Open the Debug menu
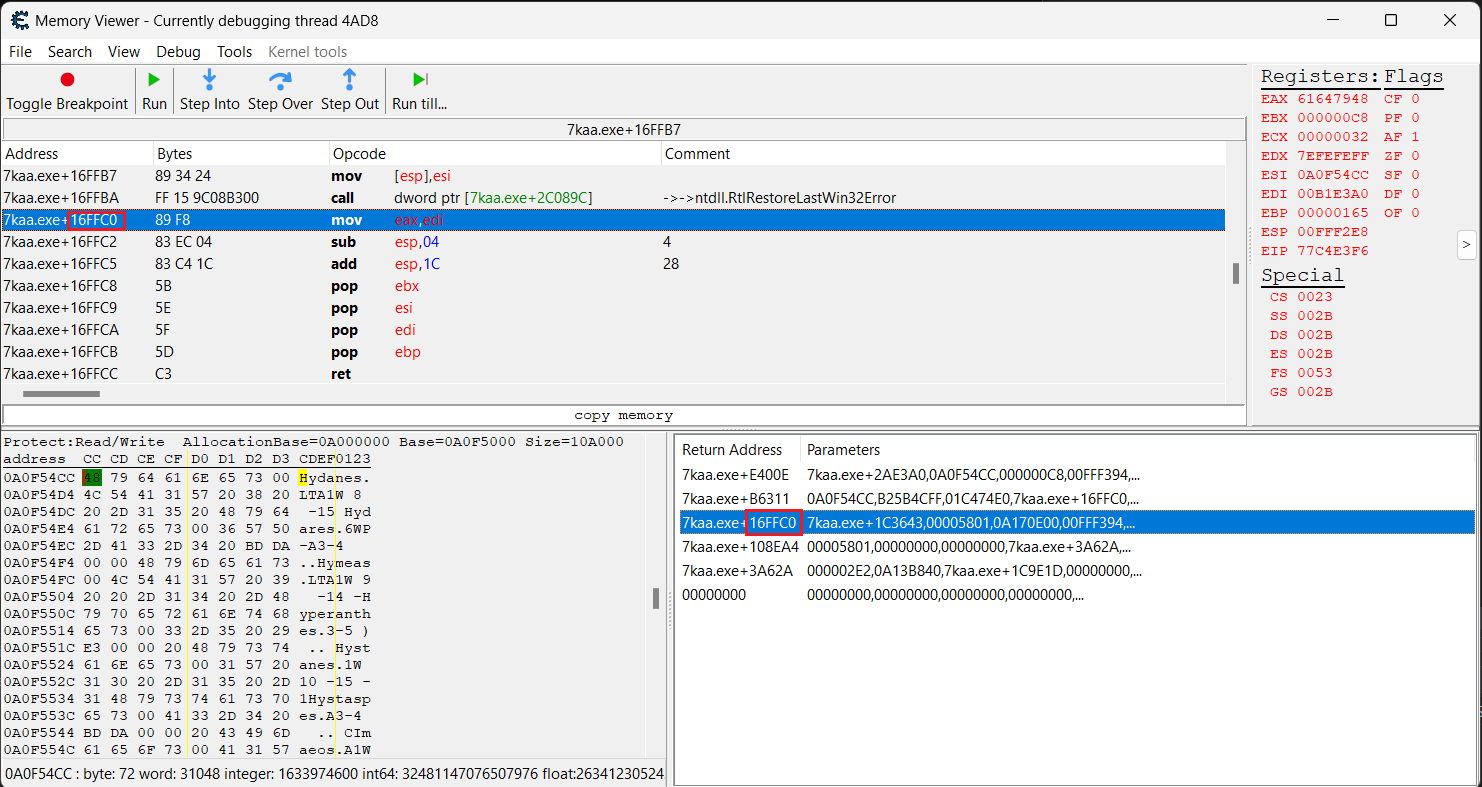This screenshot has width=1482, height=787. [178, 52]
